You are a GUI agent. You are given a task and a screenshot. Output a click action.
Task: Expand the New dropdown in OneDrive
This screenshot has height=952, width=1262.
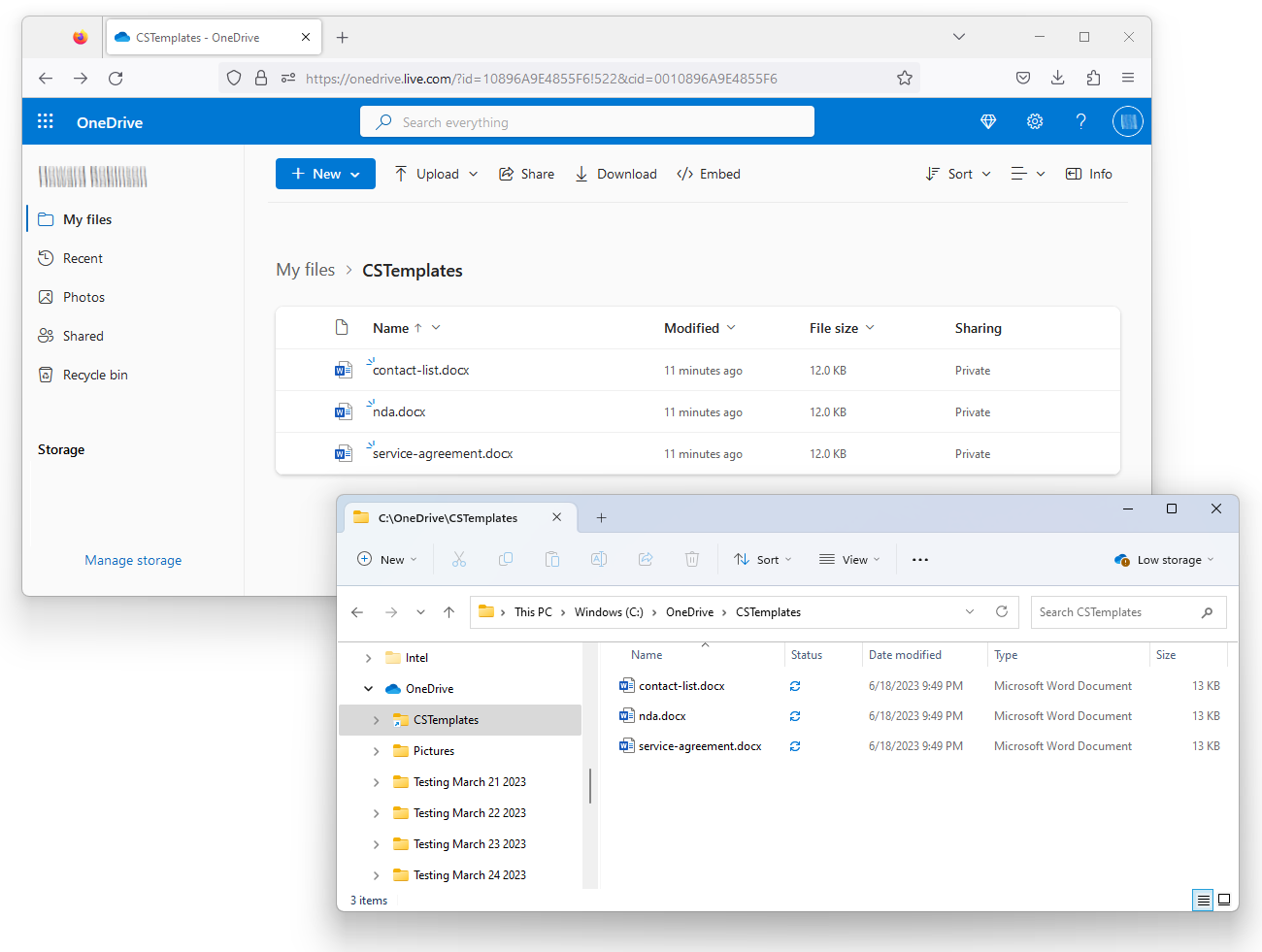pyautogui.click(x=325, y=174)
